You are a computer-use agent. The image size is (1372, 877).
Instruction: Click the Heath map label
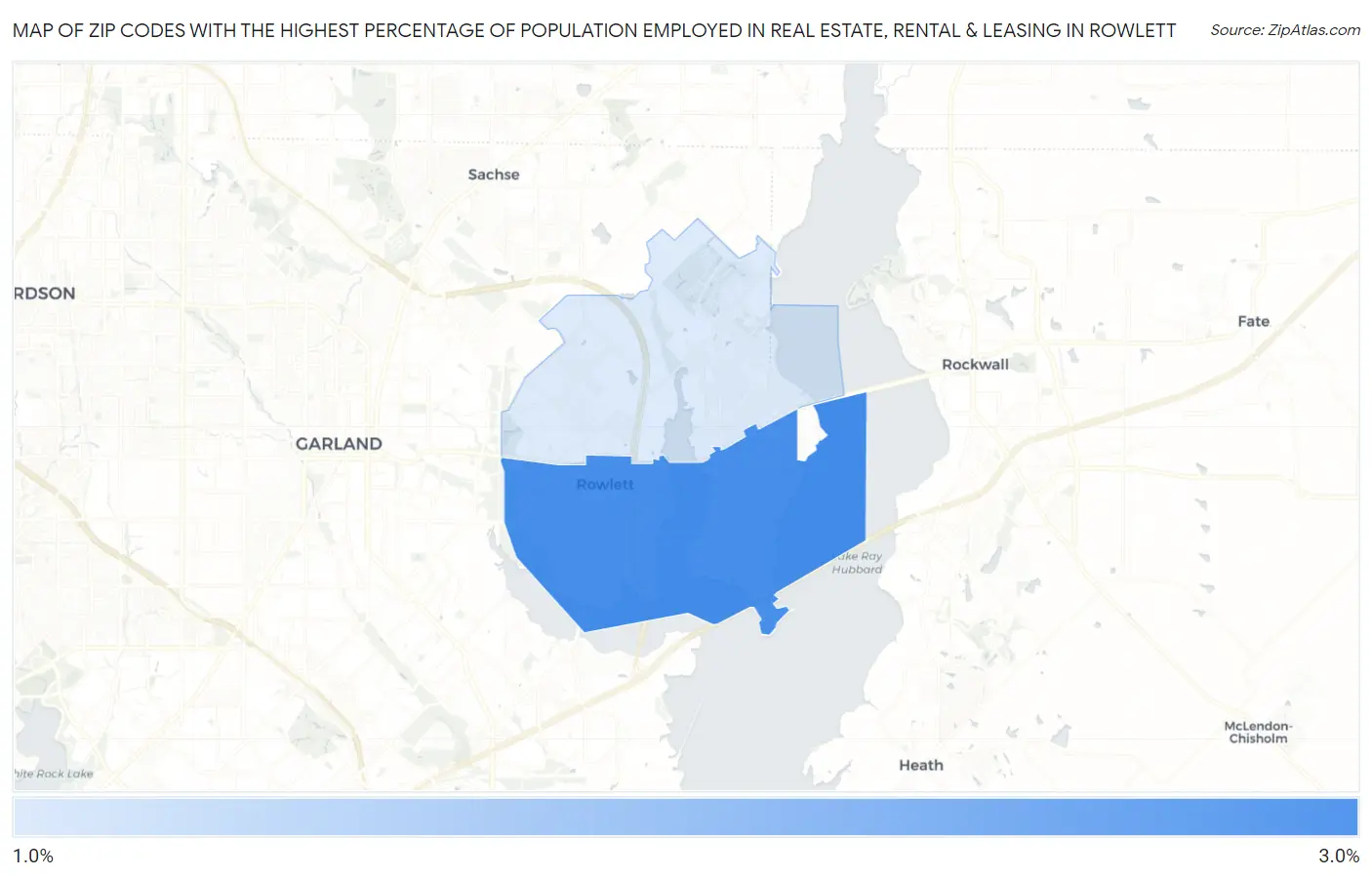coord(921,766)
